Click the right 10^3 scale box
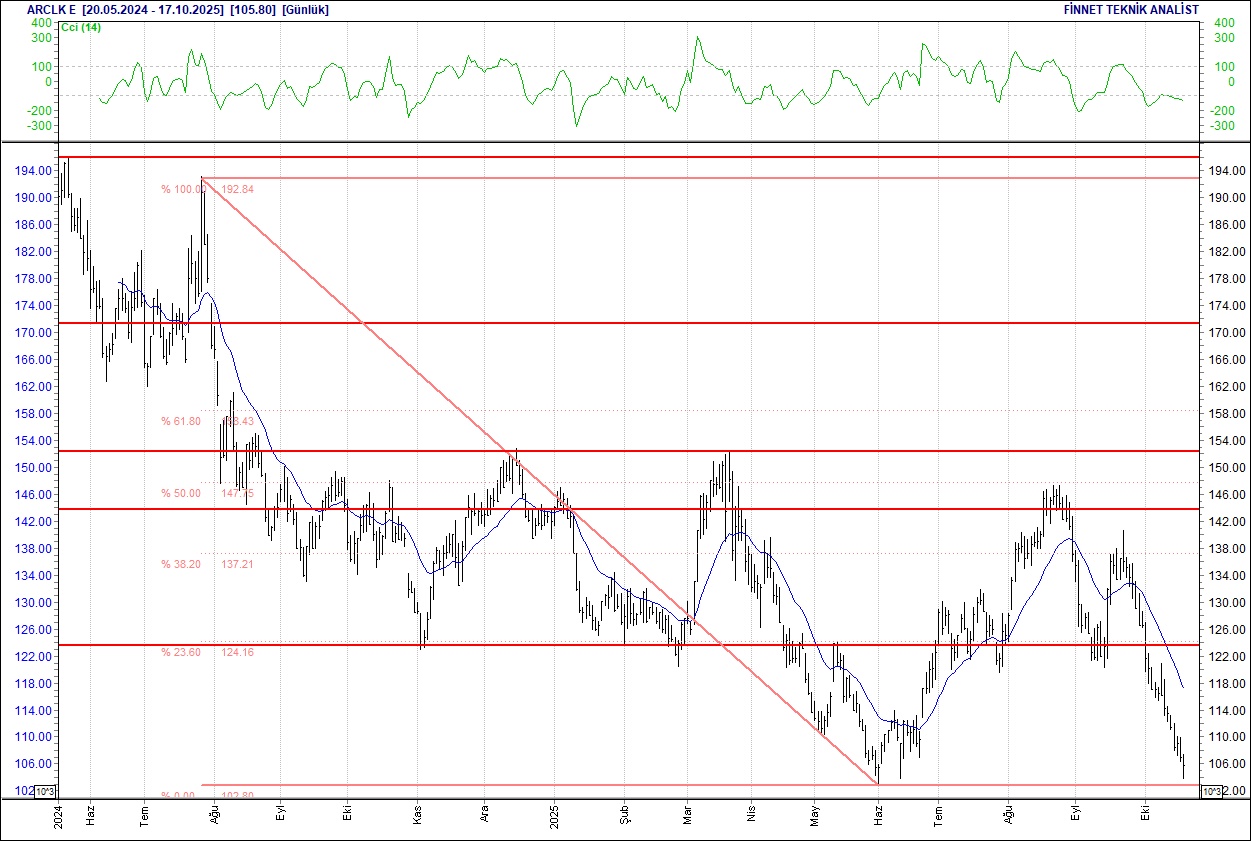 coord(1209,792)
